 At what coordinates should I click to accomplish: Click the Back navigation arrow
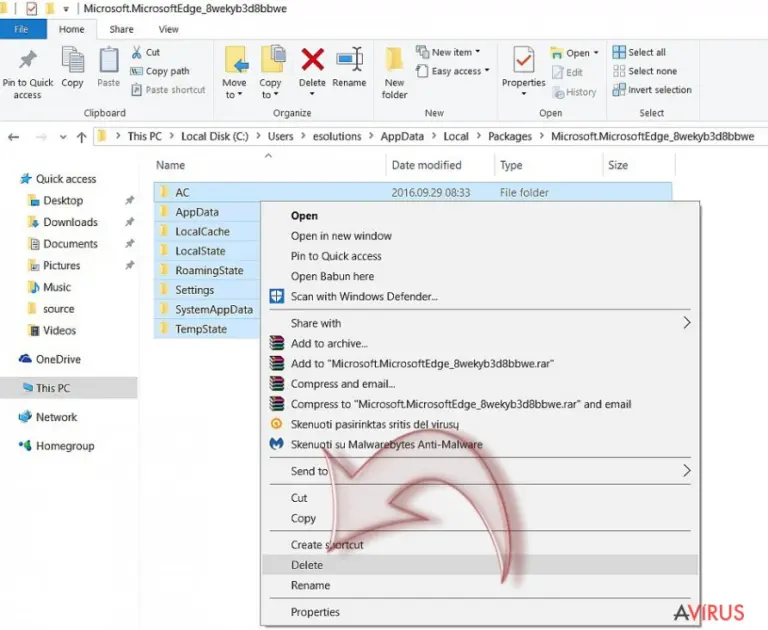tap(14, 137)
